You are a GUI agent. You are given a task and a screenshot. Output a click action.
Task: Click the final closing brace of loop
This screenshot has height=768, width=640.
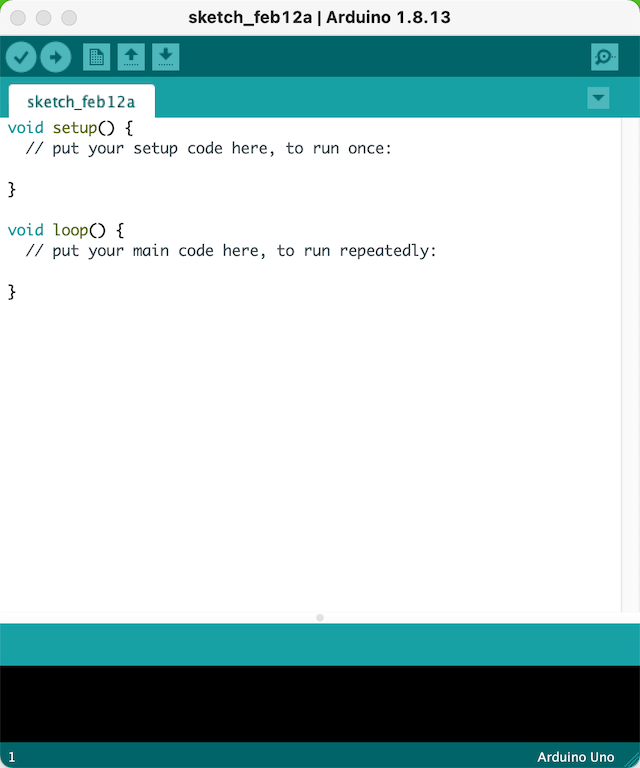click(12, 292)
